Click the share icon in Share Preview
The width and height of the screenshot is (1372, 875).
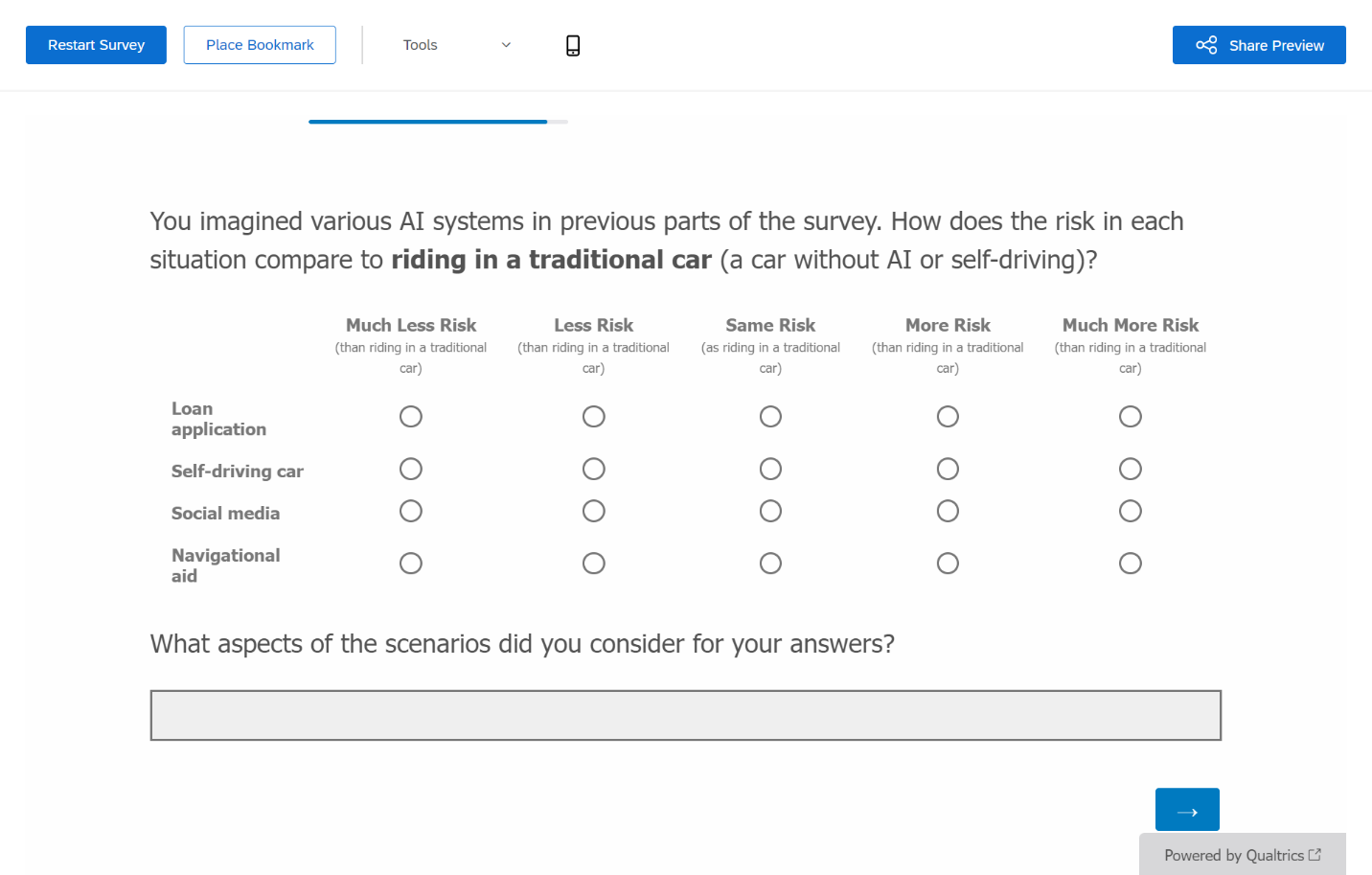[1206, 45]
